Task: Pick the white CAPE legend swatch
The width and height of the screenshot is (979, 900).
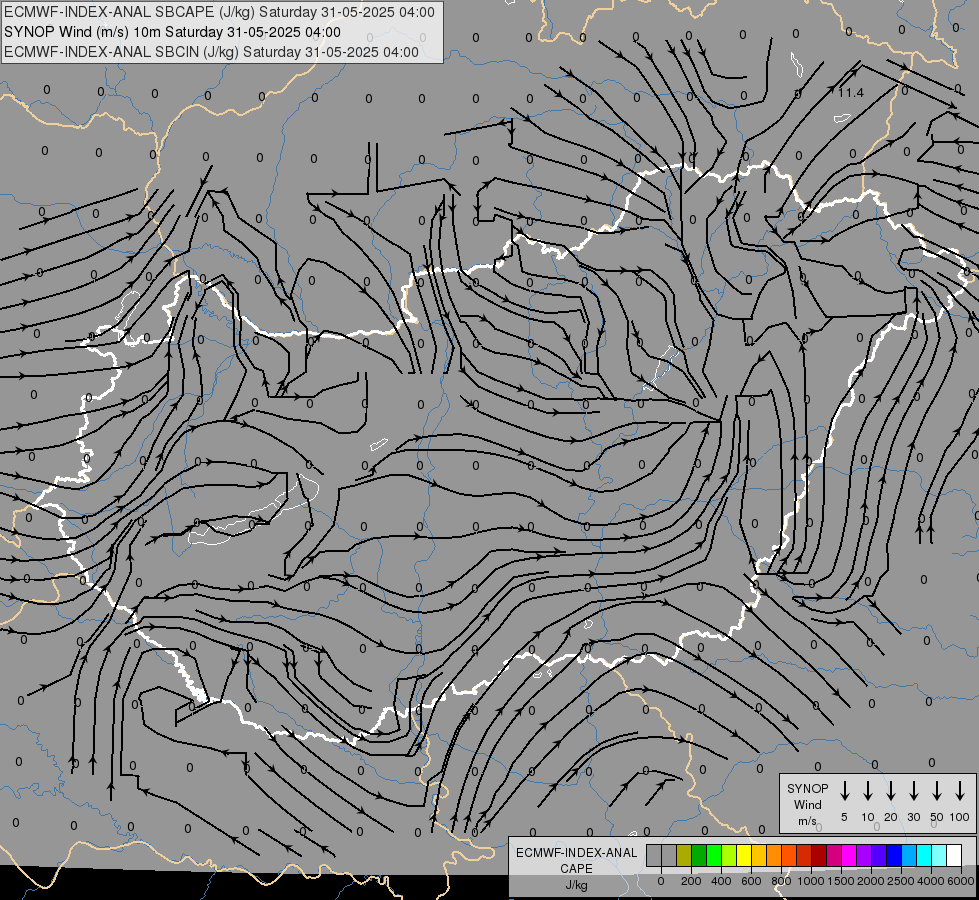Action: (955, 855)
